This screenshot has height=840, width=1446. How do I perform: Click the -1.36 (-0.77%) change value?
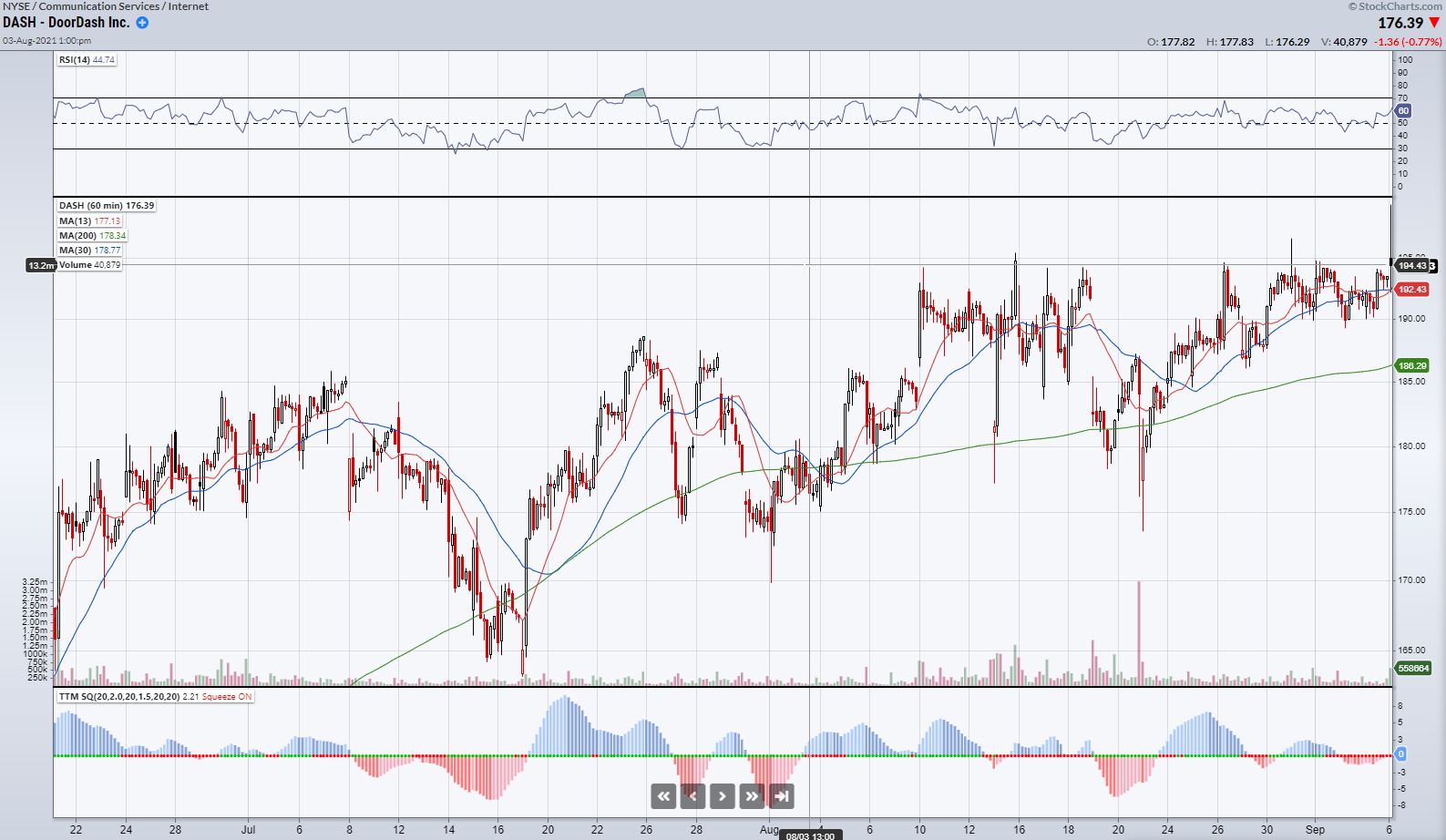[x=1409, y=42]
